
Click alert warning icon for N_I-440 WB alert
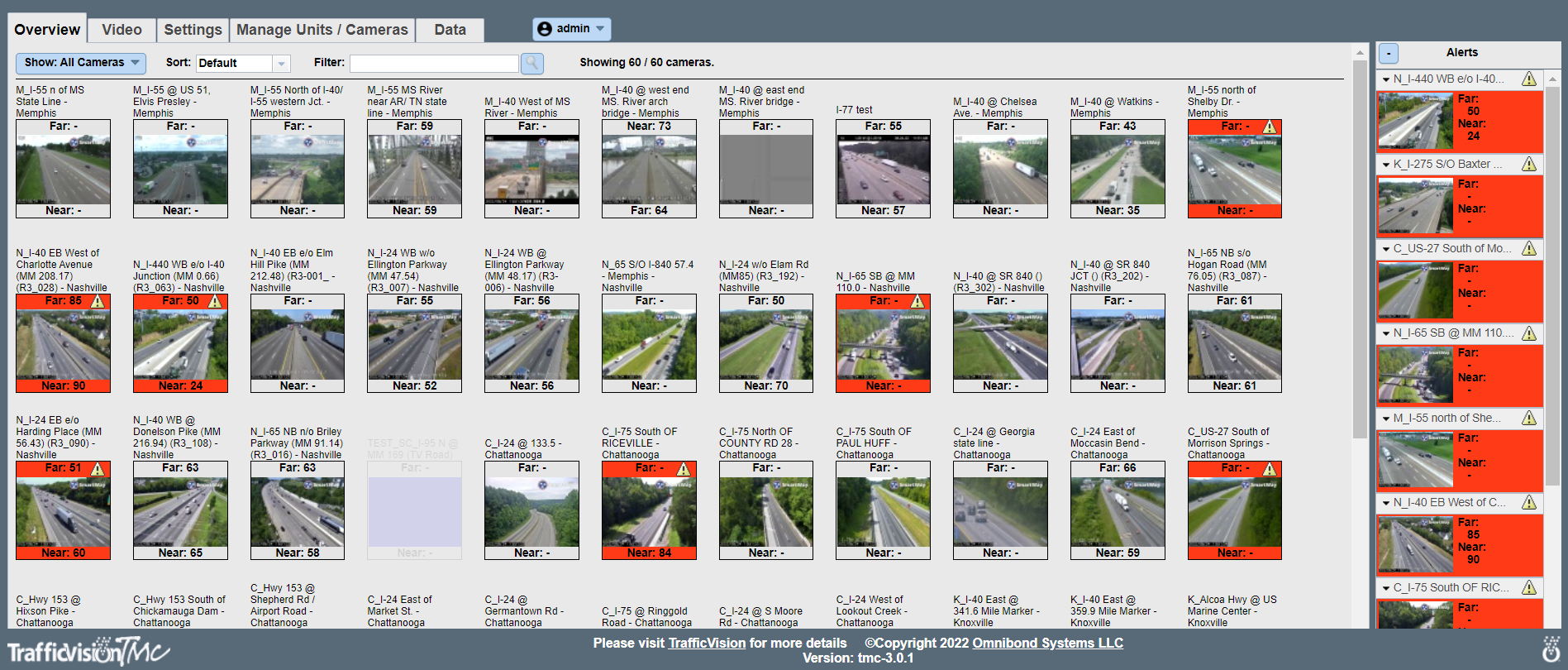pyautogui.click(x=1529, y=79)
